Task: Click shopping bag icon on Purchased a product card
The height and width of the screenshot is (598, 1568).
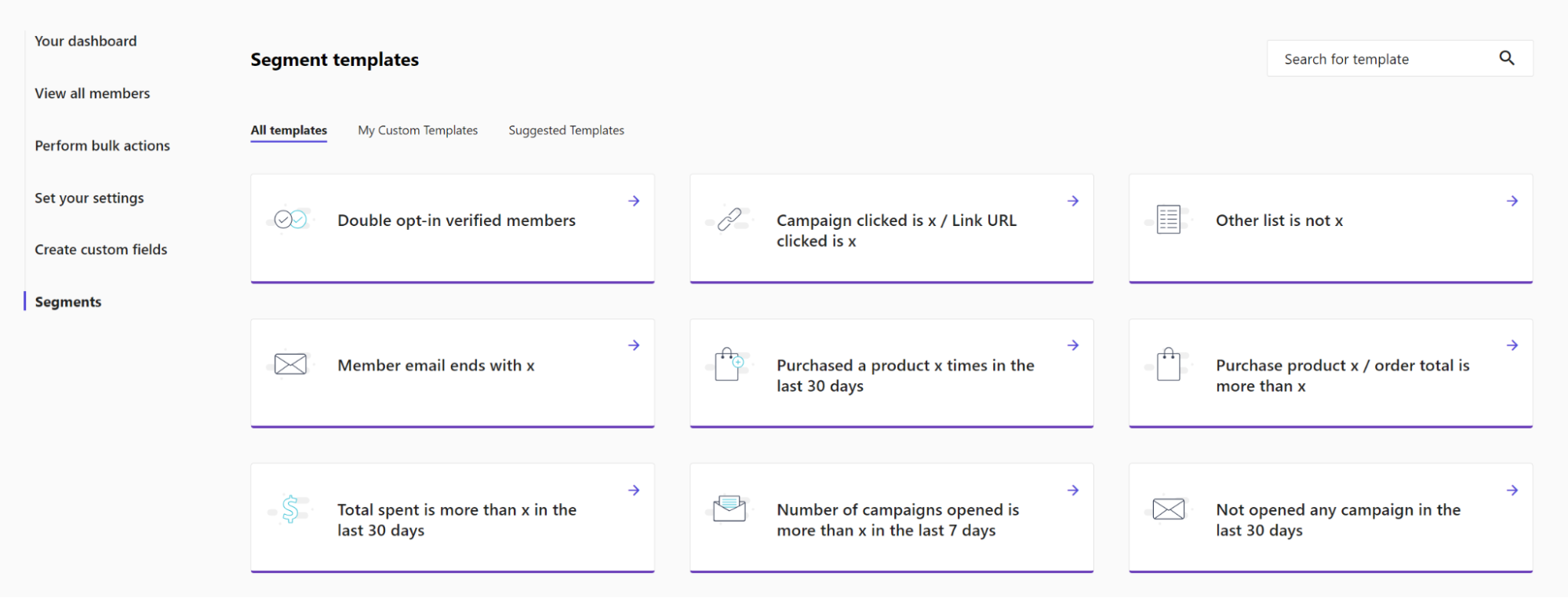Action: (729, 364)
